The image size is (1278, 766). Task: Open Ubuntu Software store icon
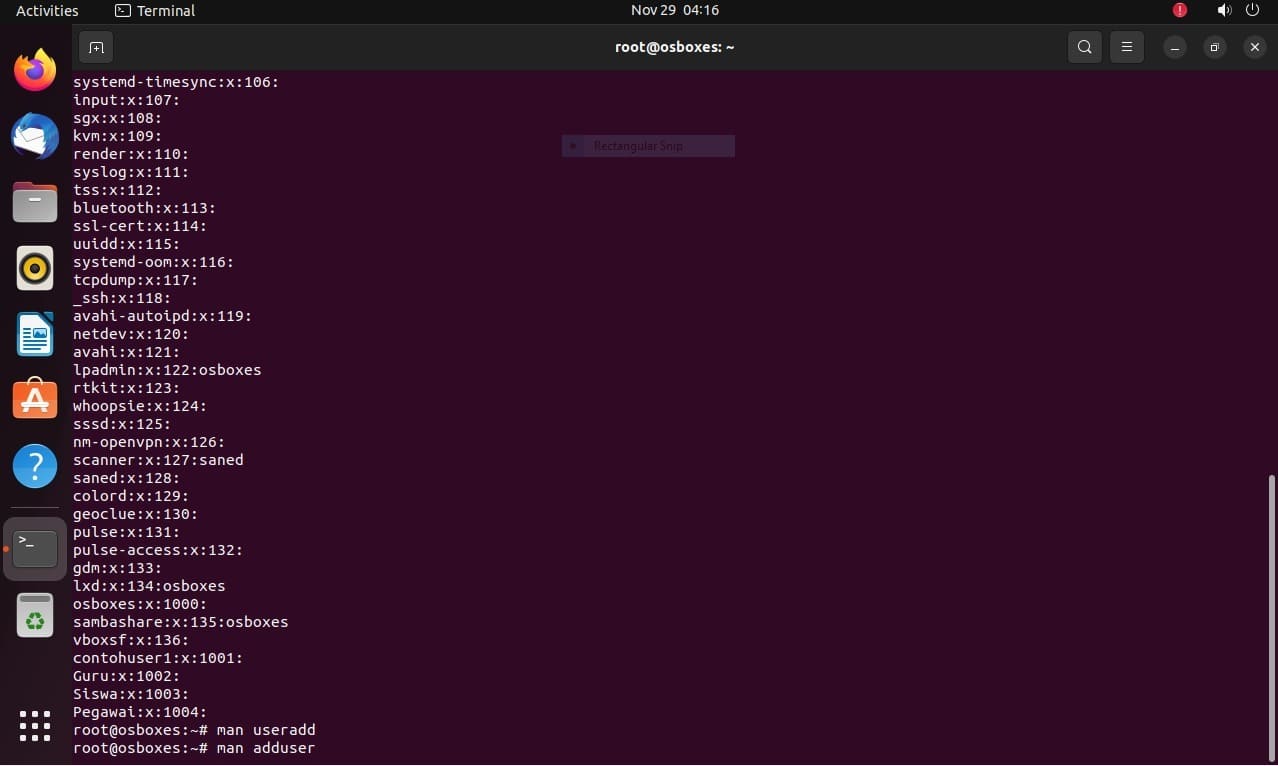(x=35, y=399)
